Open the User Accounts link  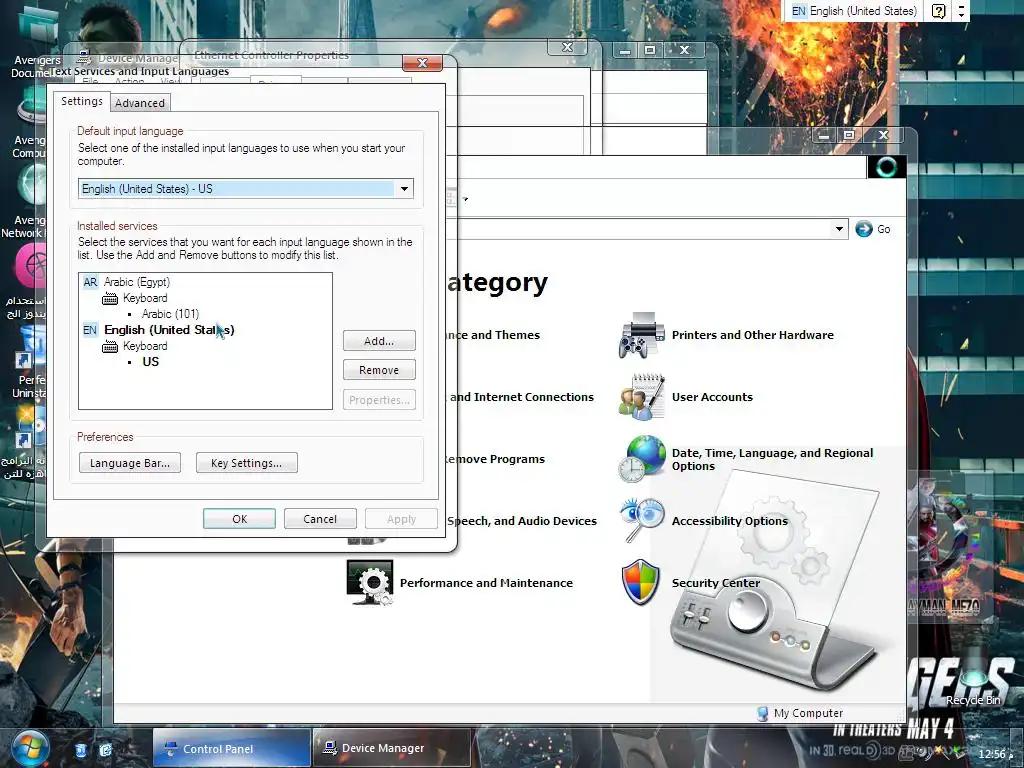(712, 397)
